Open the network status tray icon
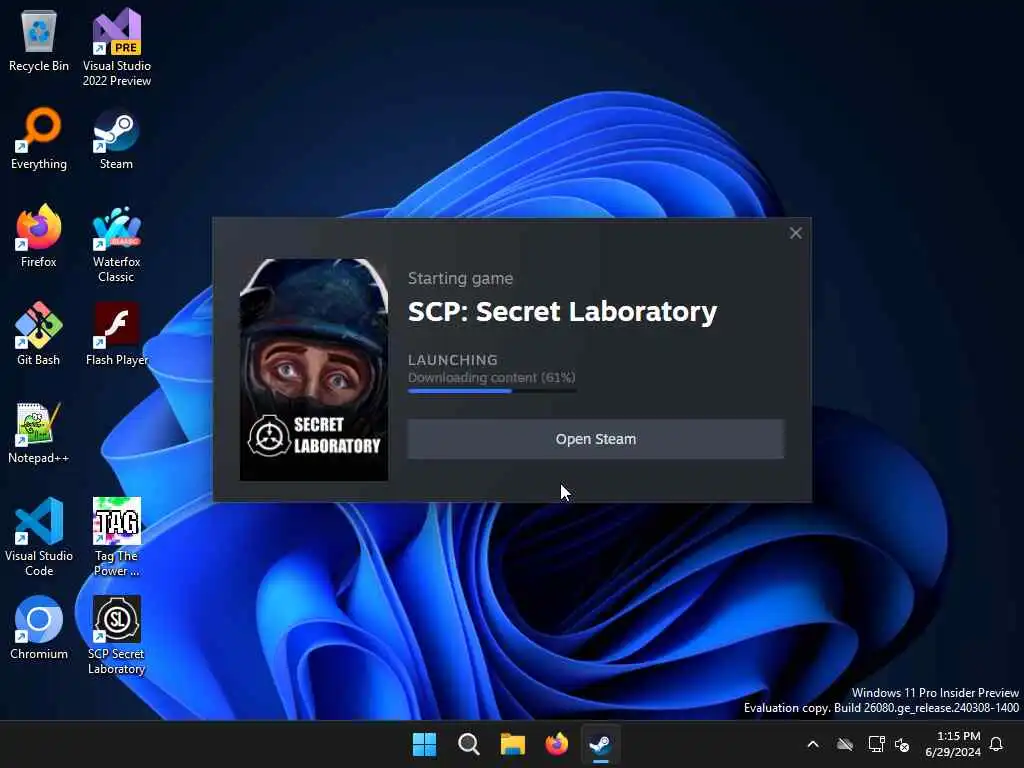 click(x=876, y=744)
